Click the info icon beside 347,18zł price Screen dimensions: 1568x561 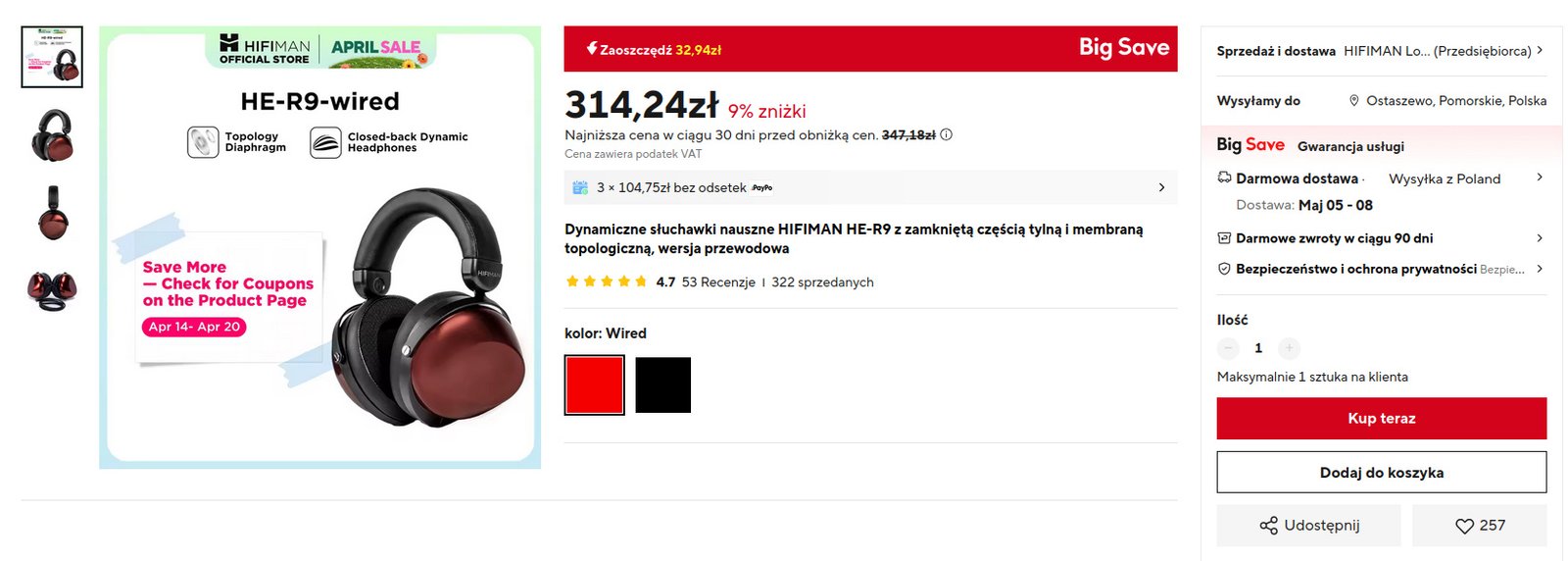tap(947, 134)
